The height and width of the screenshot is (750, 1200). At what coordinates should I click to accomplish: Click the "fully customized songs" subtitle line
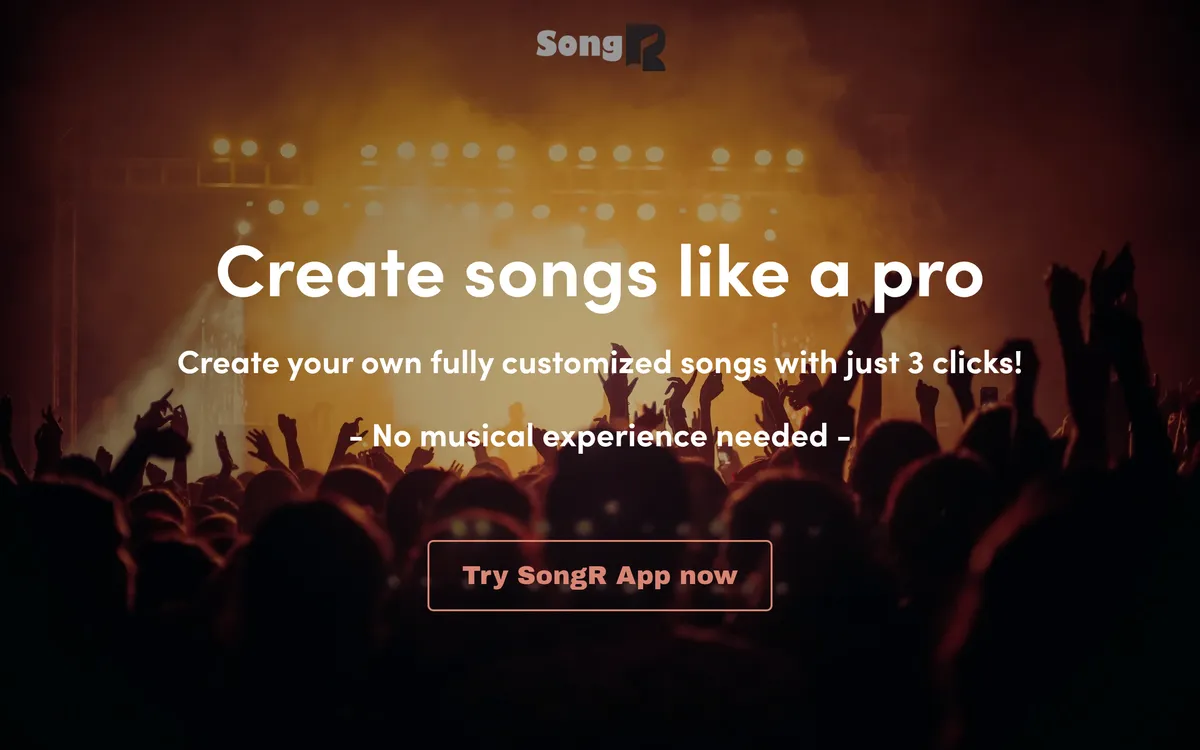pyautogui.click(x=600, y=363)
